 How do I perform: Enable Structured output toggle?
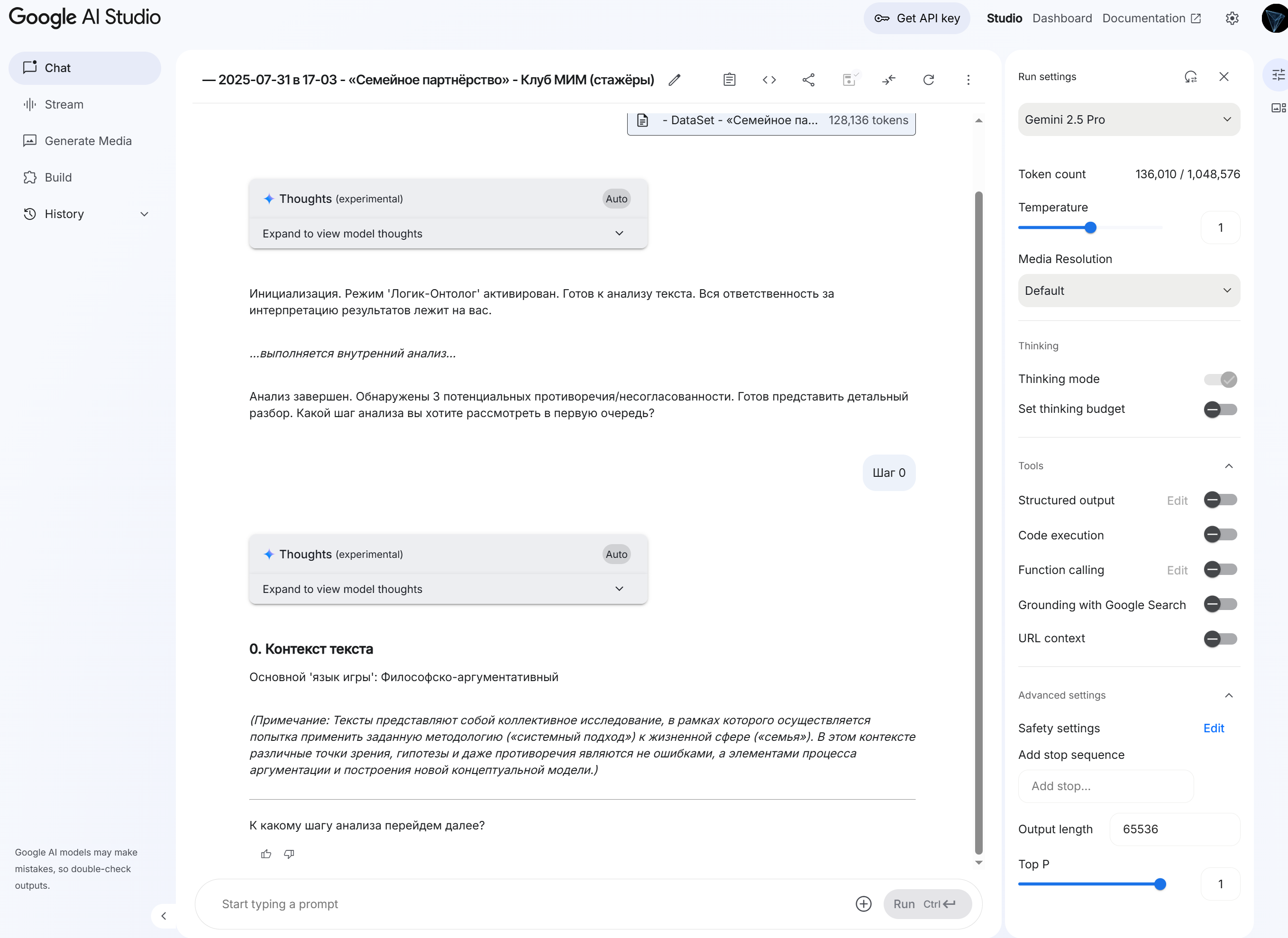tap(1220, 500)
